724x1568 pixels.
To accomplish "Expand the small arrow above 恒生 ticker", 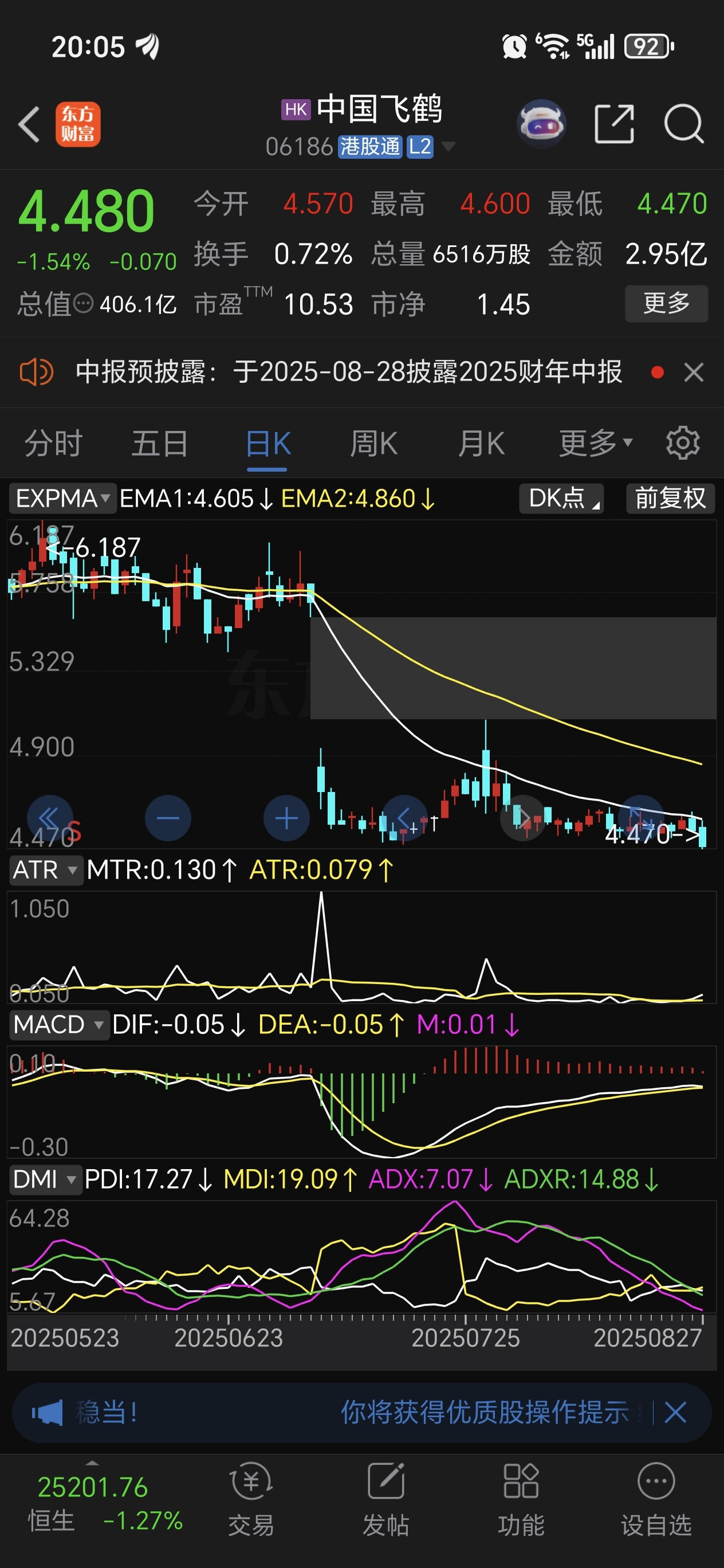I will tap(92, 1463).
